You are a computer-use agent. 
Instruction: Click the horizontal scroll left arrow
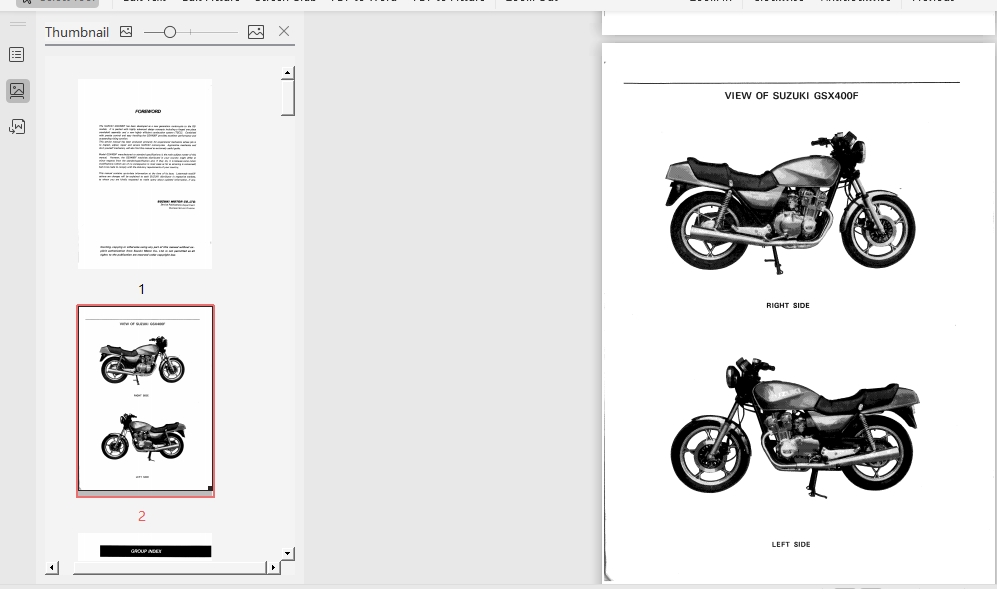point(53,567)
